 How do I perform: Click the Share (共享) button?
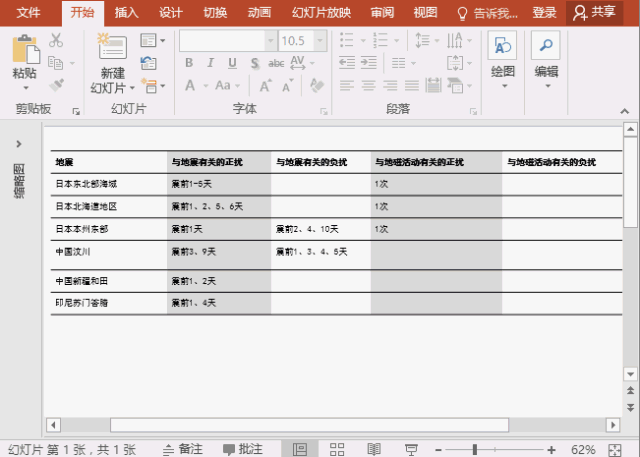(594, 12)
